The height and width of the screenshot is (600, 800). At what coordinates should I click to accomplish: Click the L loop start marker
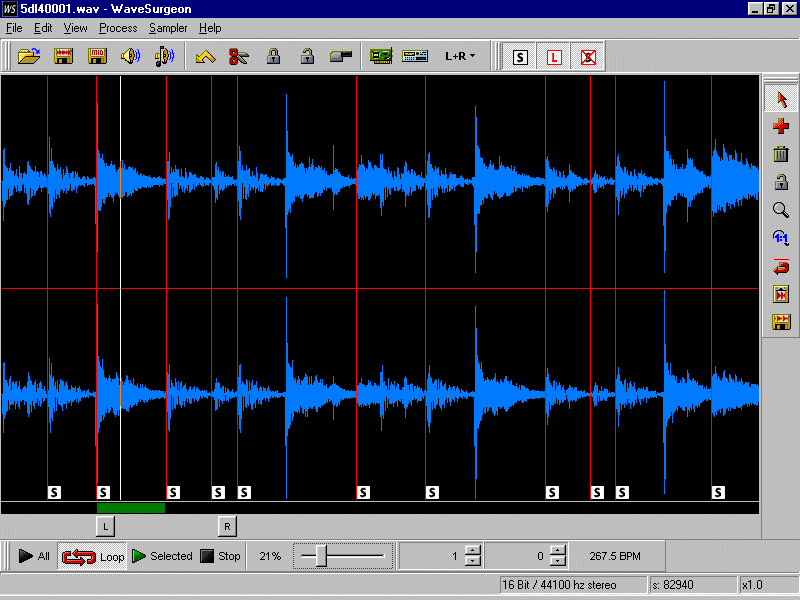click(x=106, y=527)
